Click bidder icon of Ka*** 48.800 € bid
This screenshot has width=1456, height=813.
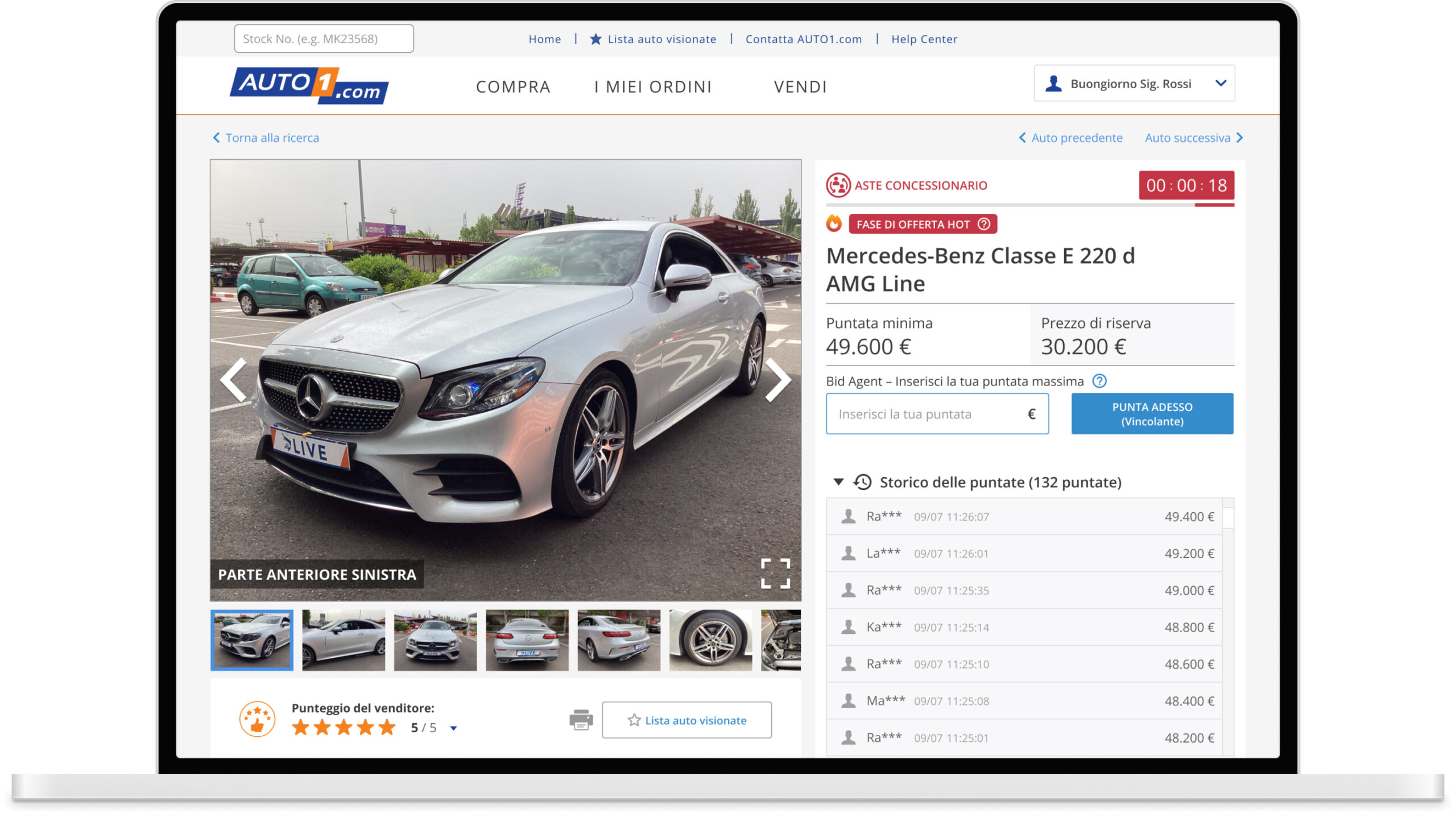click(x=848, y=627)
